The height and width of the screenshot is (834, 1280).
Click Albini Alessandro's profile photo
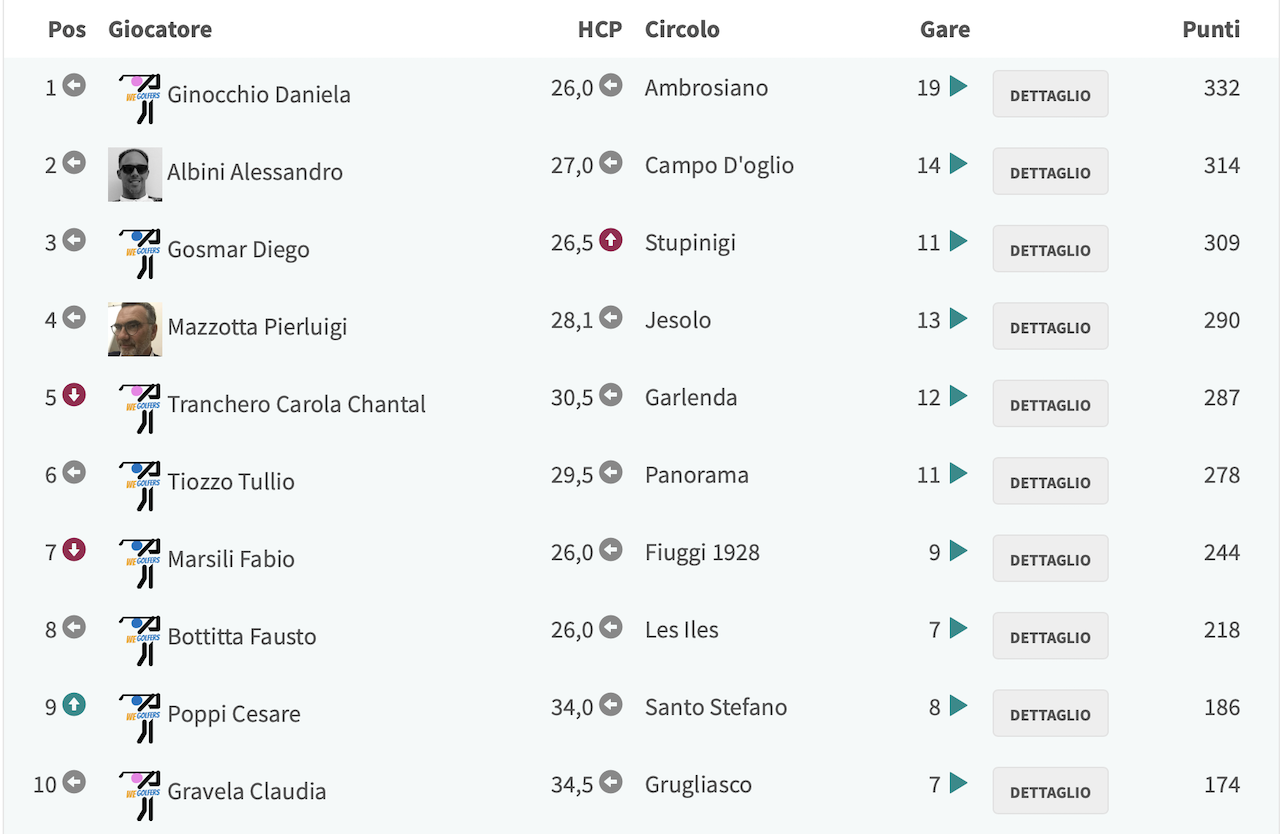coord(135,175)
